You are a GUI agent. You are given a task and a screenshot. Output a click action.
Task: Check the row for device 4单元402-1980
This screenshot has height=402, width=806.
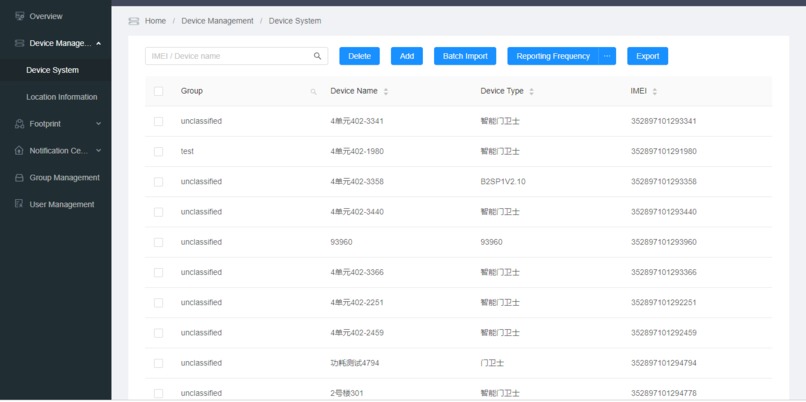click(158, 152)
